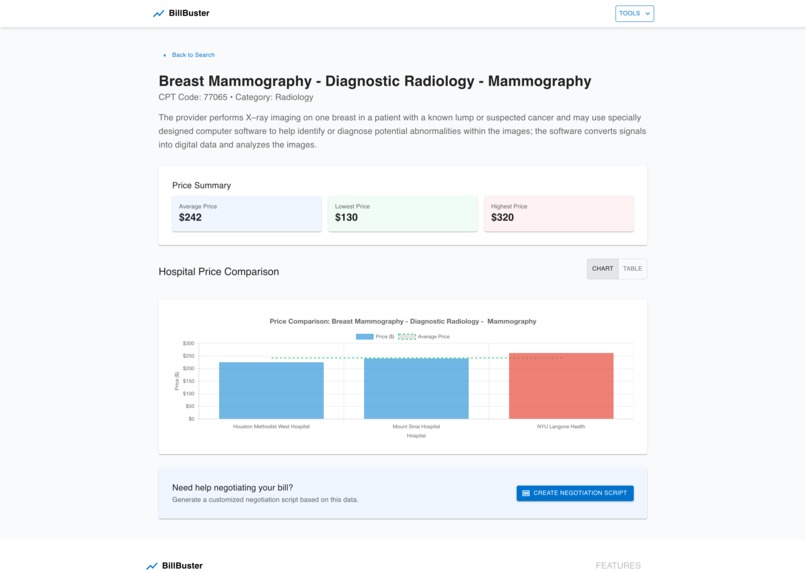806x573 pixels.
Task: Click the Hospital Price Comparison heading
Action: point(218,272)
